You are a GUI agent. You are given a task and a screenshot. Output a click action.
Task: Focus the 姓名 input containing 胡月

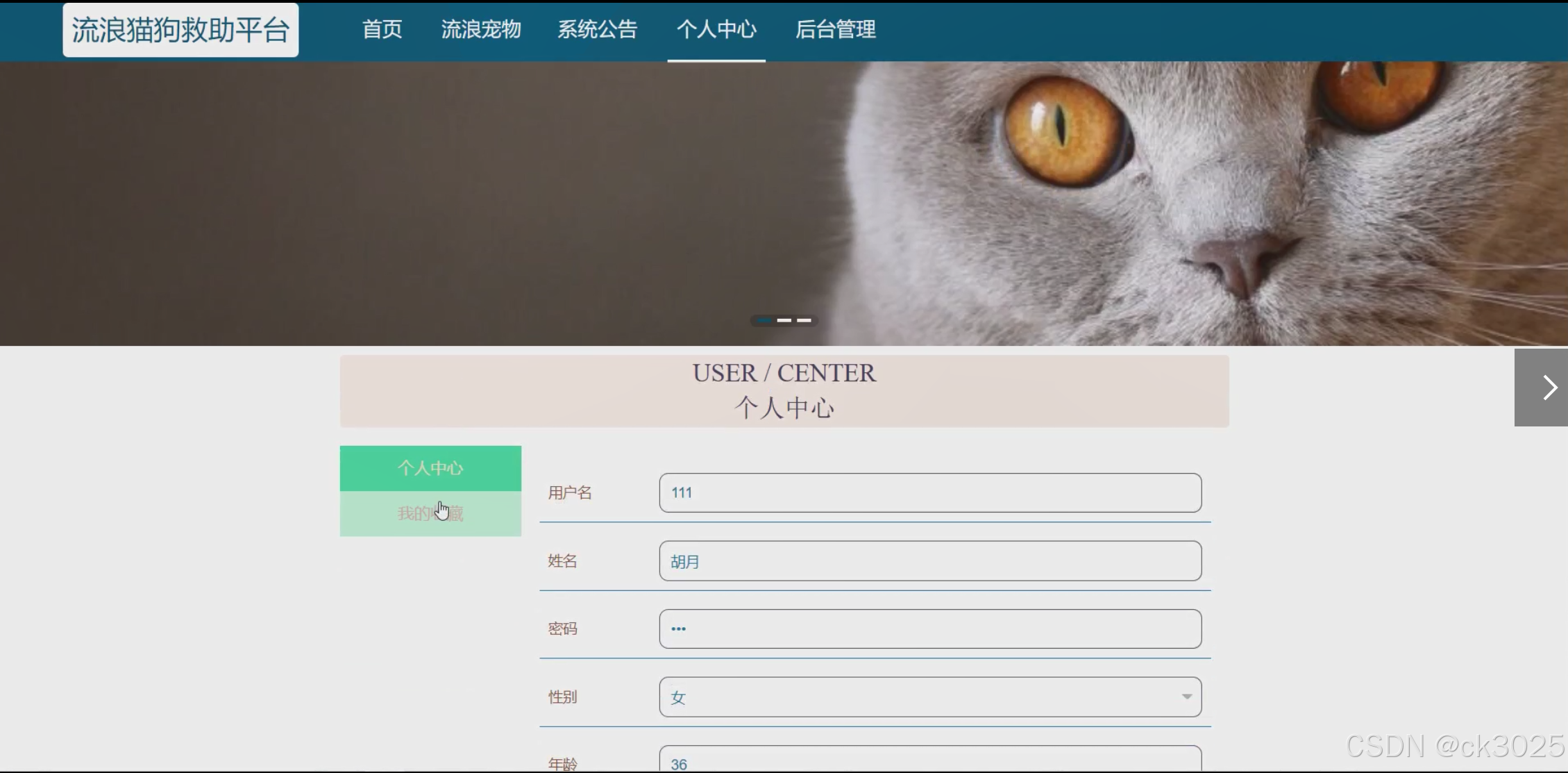(930, 561)
